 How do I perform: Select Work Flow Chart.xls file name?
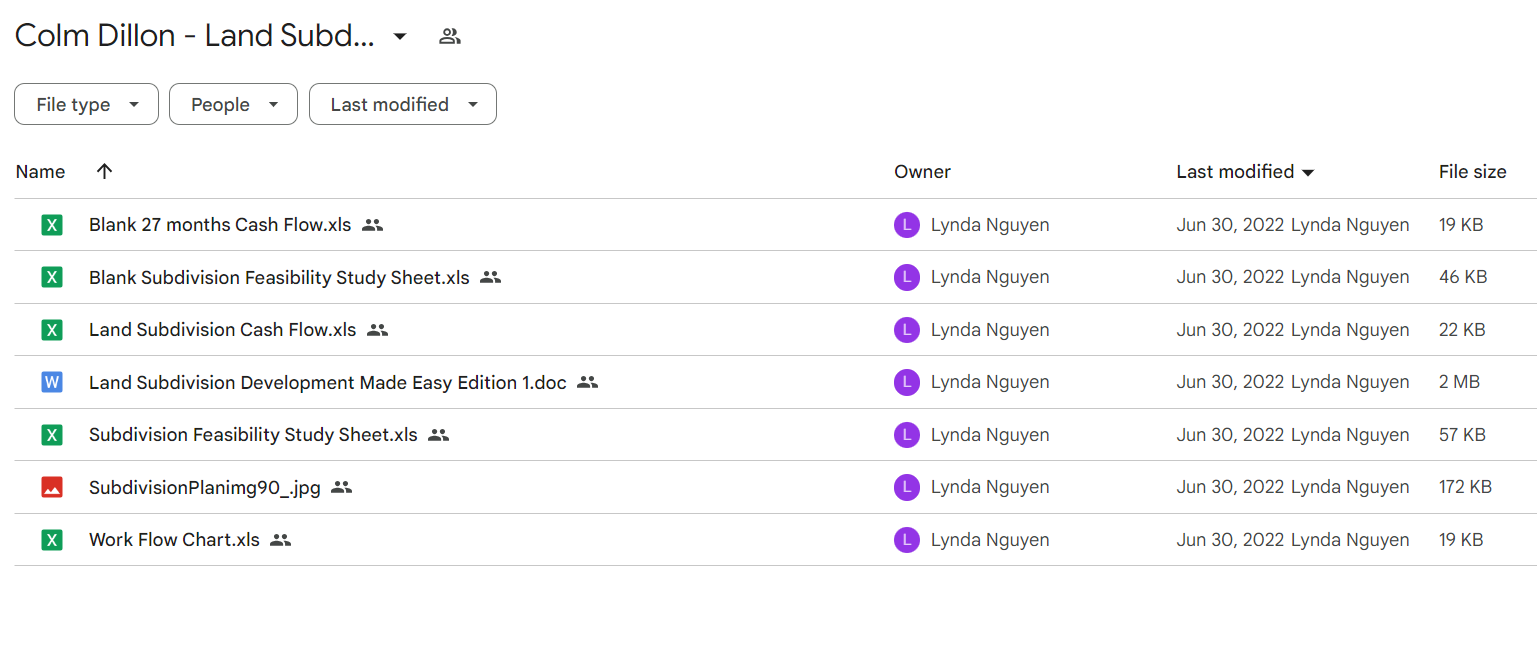pos(174,540)
